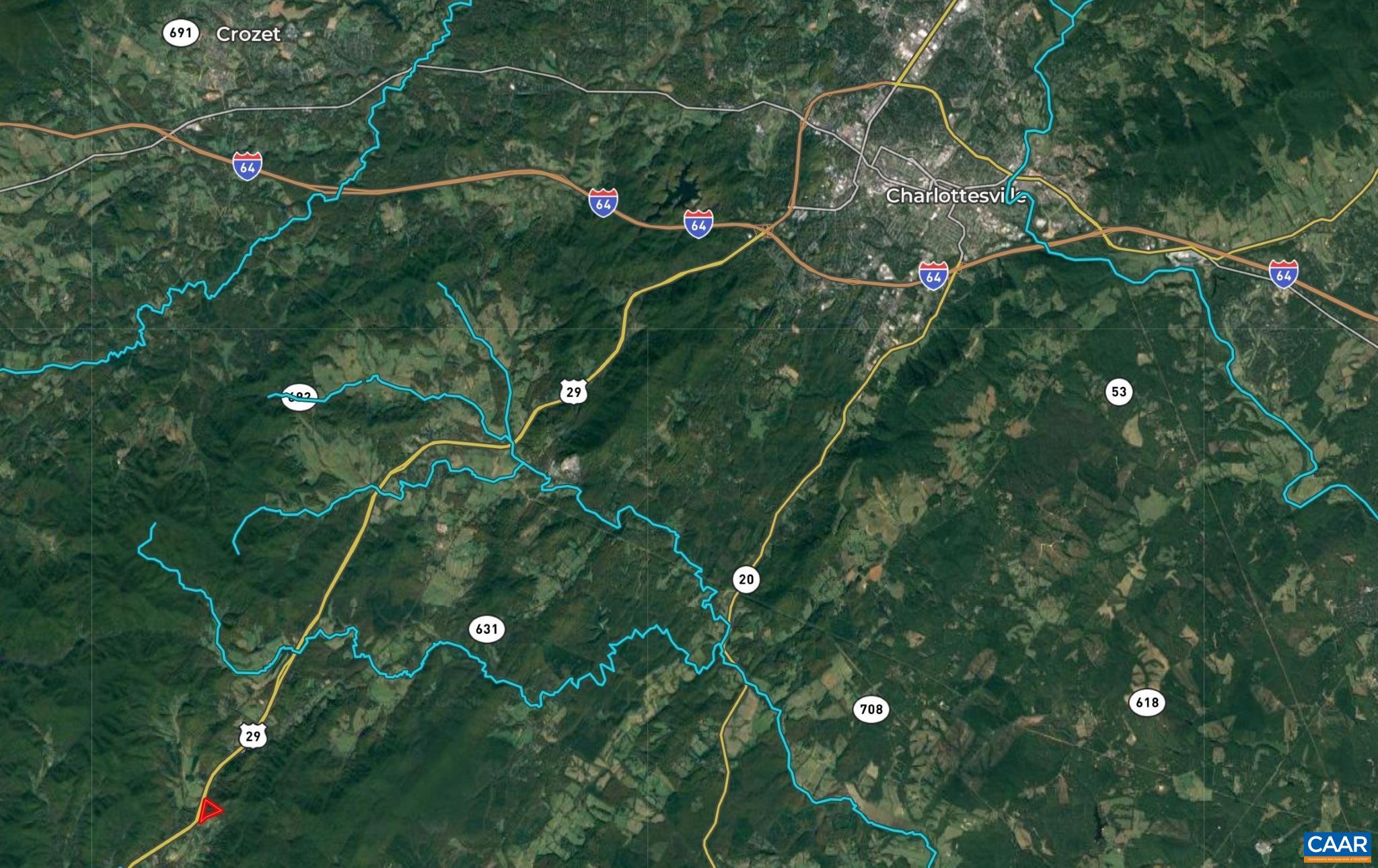1378x868 pixels.
Task: Click the I-64 shield right of the reservoir
Action: [699, 223]
